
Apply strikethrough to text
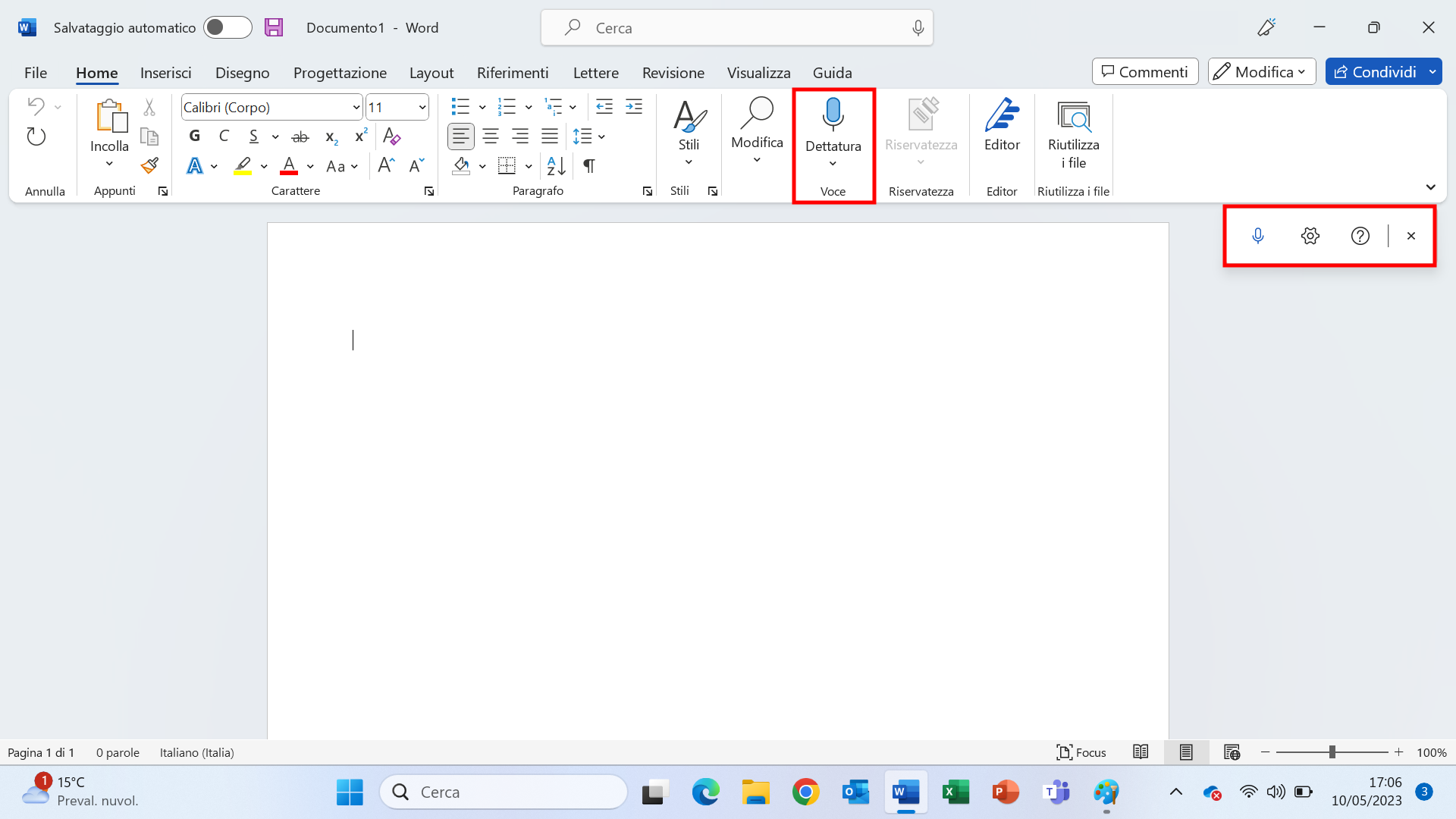tap(300, 136)
